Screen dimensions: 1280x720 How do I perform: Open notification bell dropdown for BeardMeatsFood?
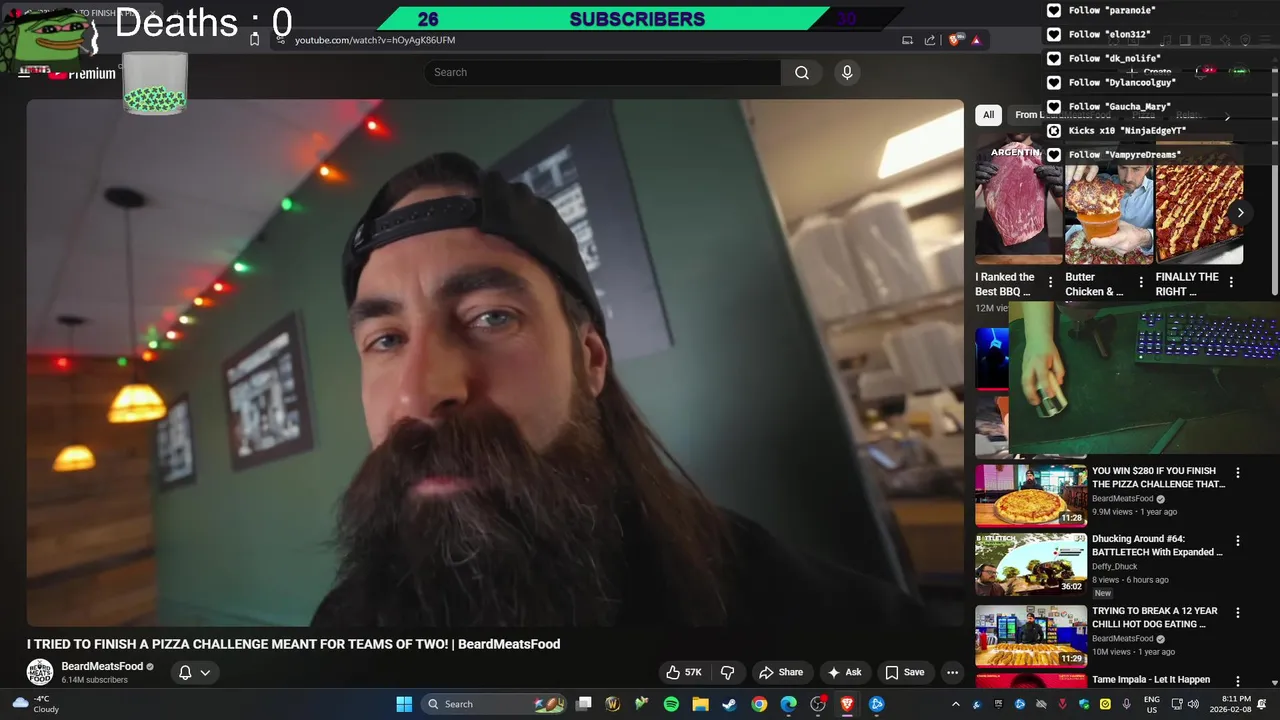[194, 672]
